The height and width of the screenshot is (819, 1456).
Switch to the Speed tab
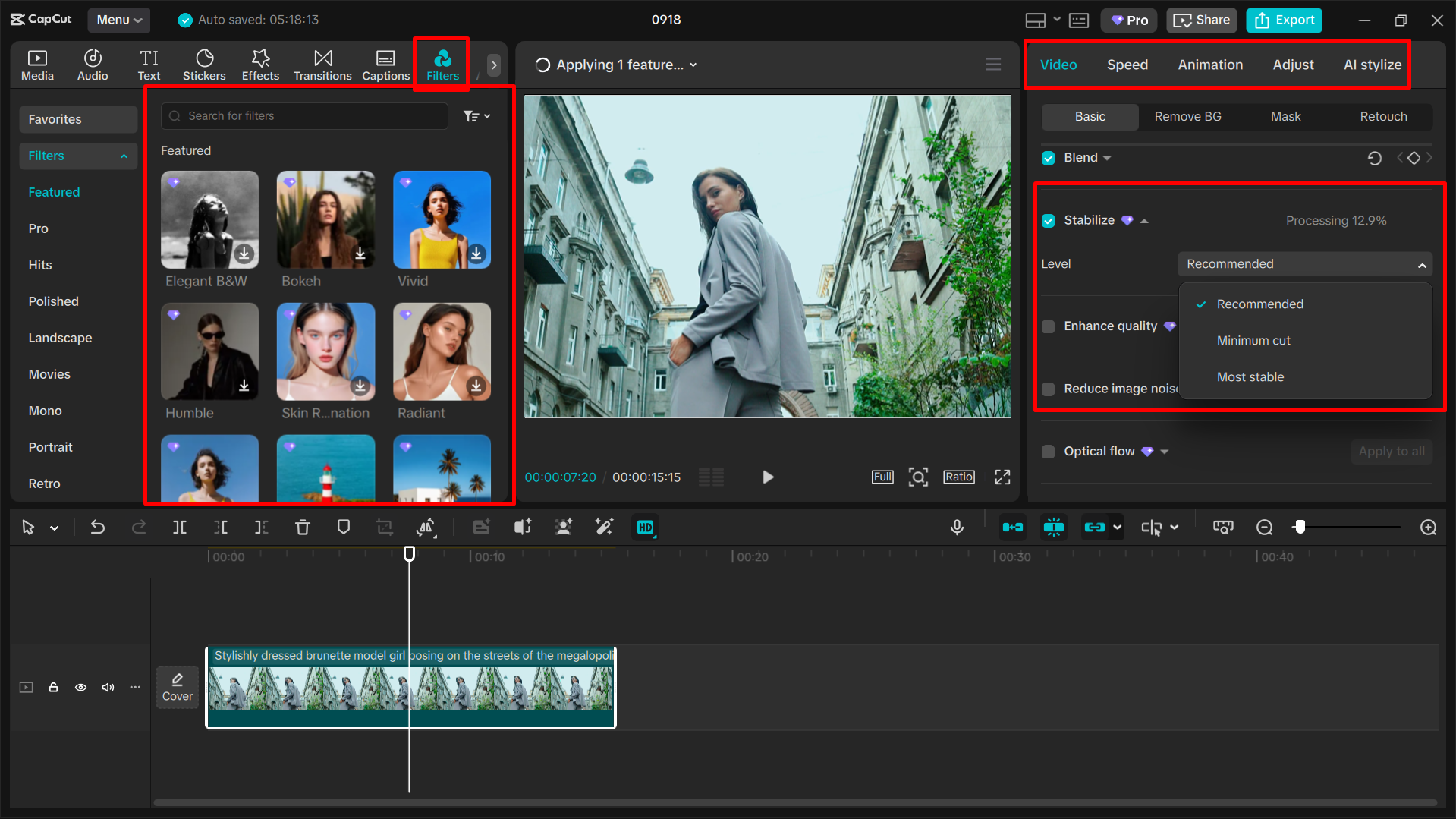tap(1127, 65)
